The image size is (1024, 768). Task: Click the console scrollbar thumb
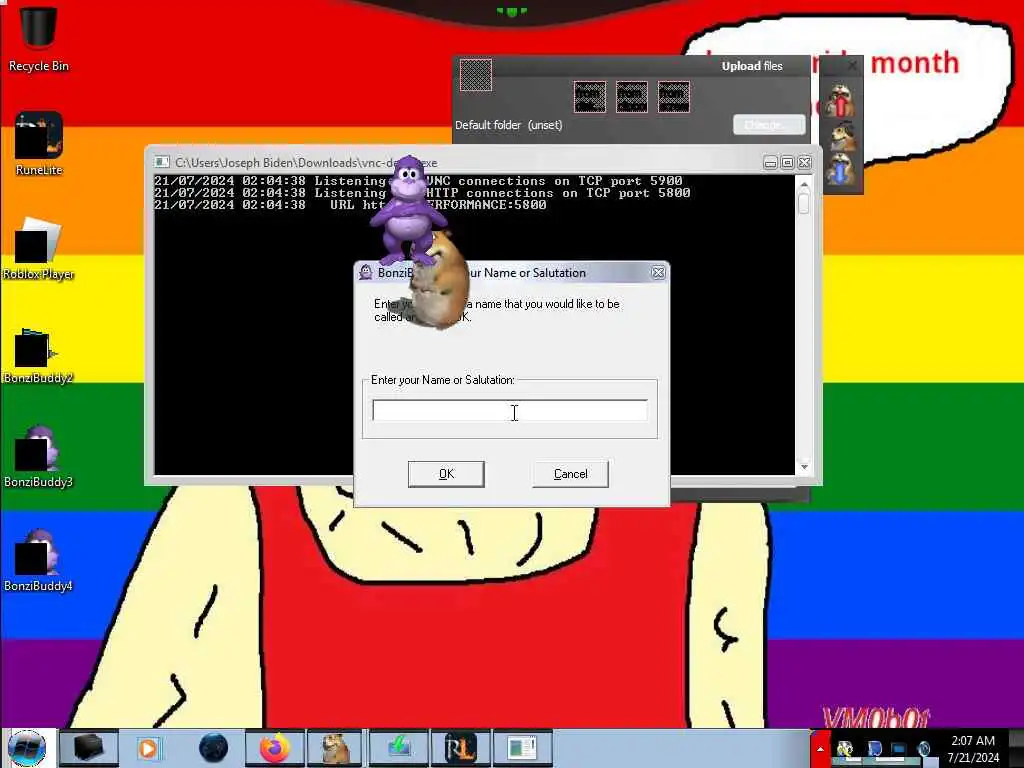pos(804,203)
